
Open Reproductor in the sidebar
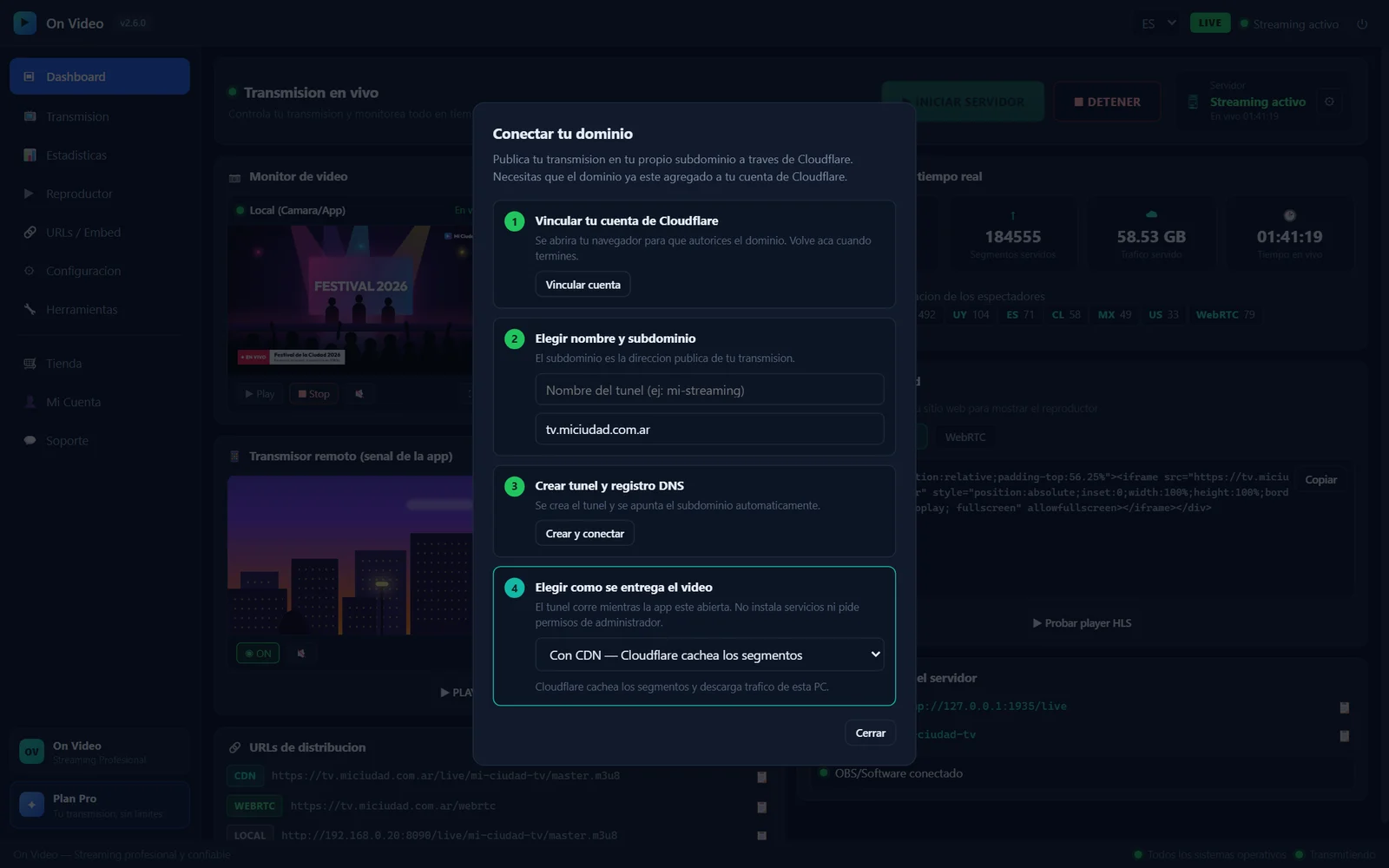pyautogui.click(x=100, y=194)
